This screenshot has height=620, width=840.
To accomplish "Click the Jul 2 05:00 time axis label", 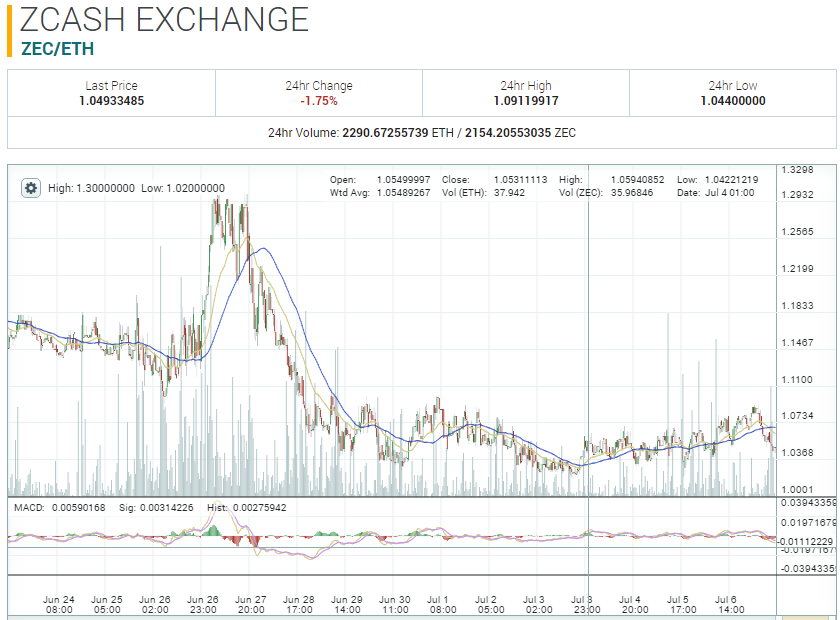I will [491, 604].
